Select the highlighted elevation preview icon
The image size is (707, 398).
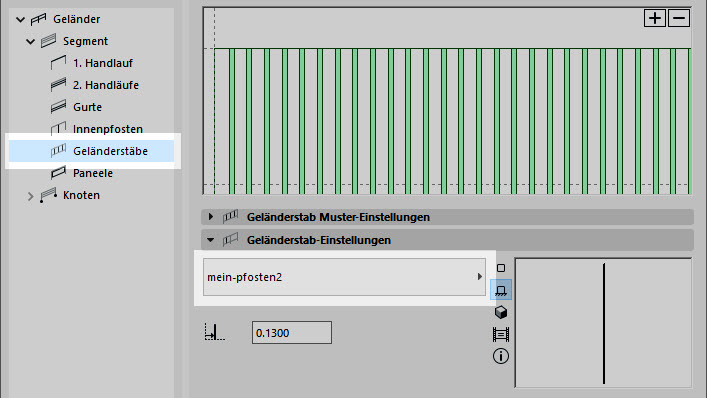(500, 290)
